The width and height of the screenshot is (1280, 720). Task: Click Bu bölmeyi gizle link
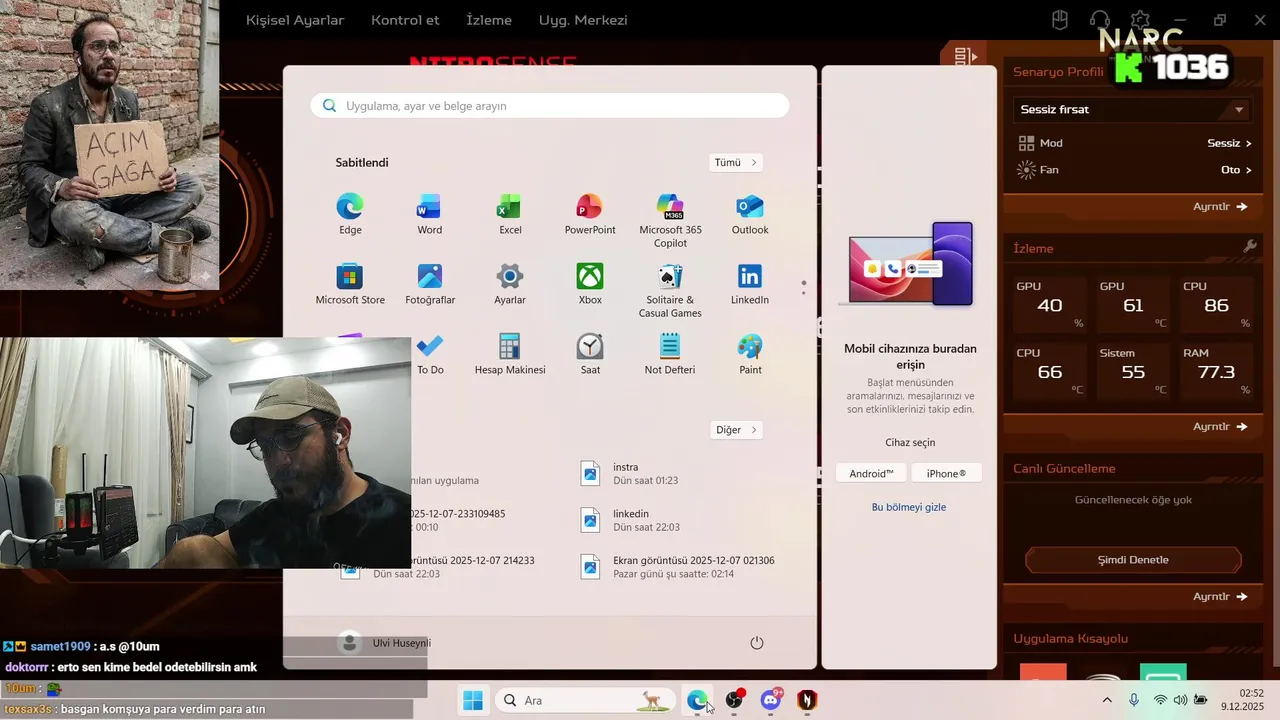(909, 507)
